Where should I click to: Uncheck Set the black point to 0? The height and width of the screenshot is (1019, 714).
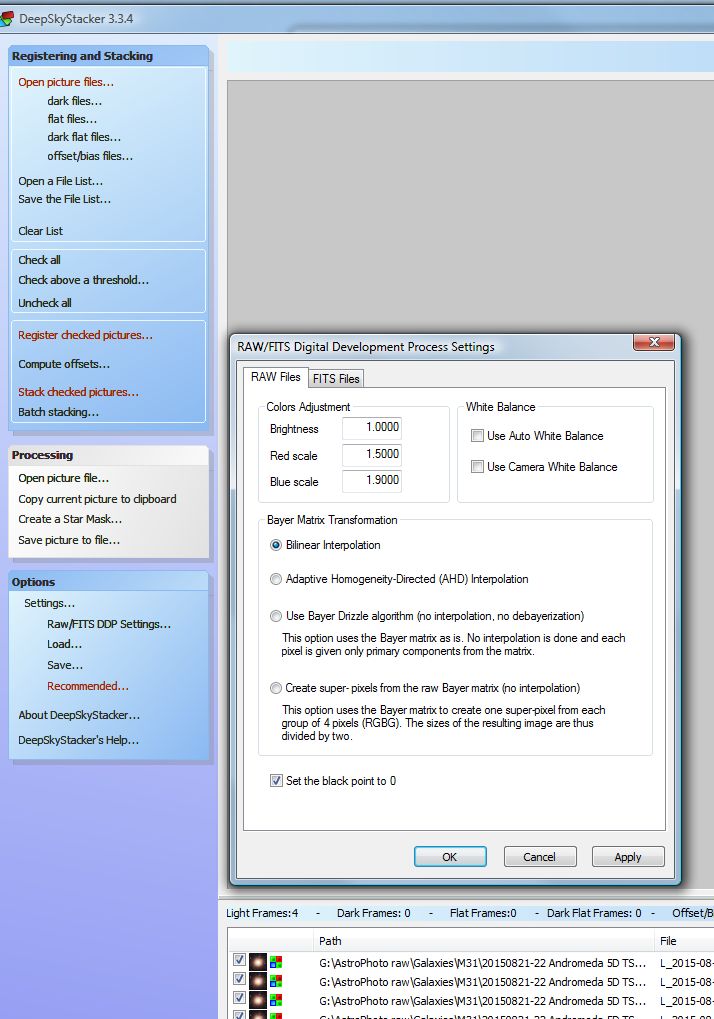point(276,780)
